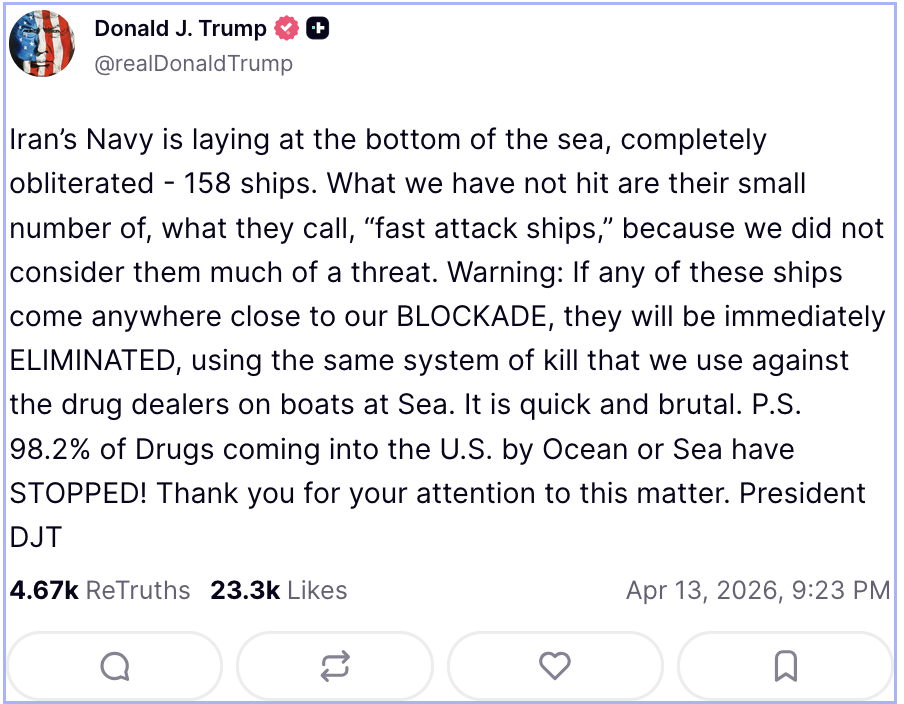The width and height of the screenshot is (904, 704).
Task: Click the reply speech bubble icon
Action: 115,665
